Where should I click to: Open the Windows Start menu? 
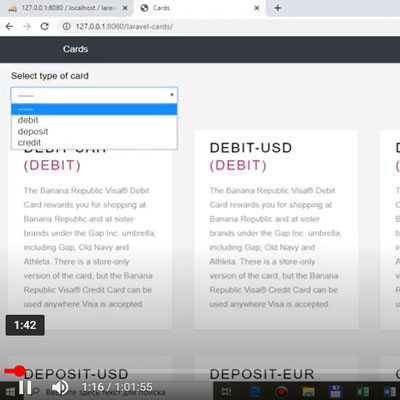coord(10,392)
